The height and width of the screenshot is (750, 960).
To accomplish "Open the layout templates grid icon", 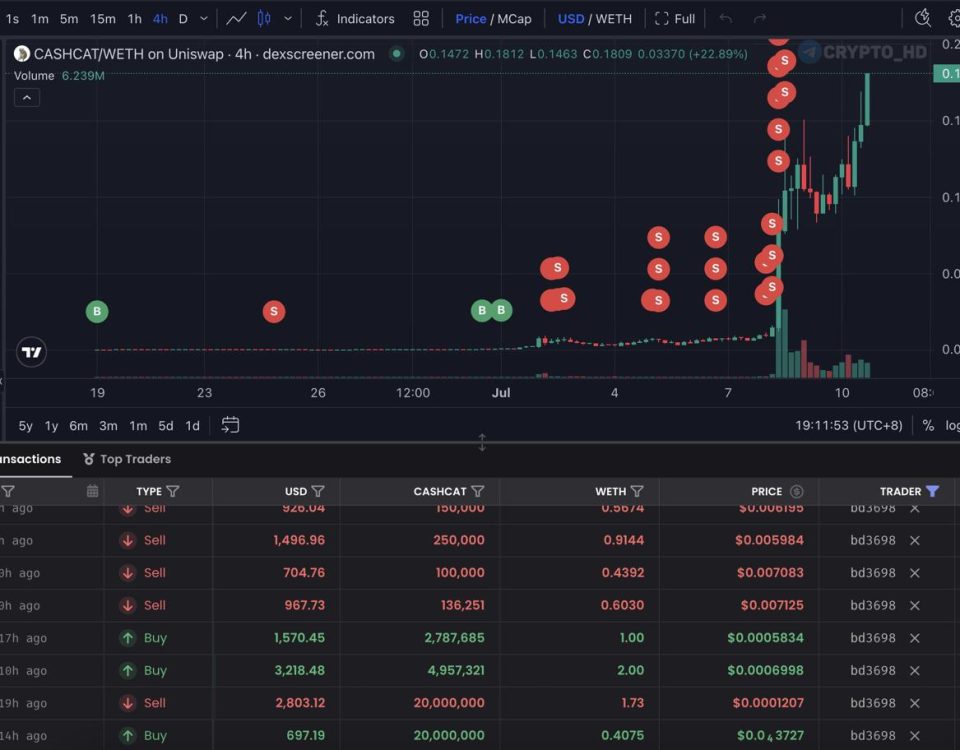I will (421, 19).
